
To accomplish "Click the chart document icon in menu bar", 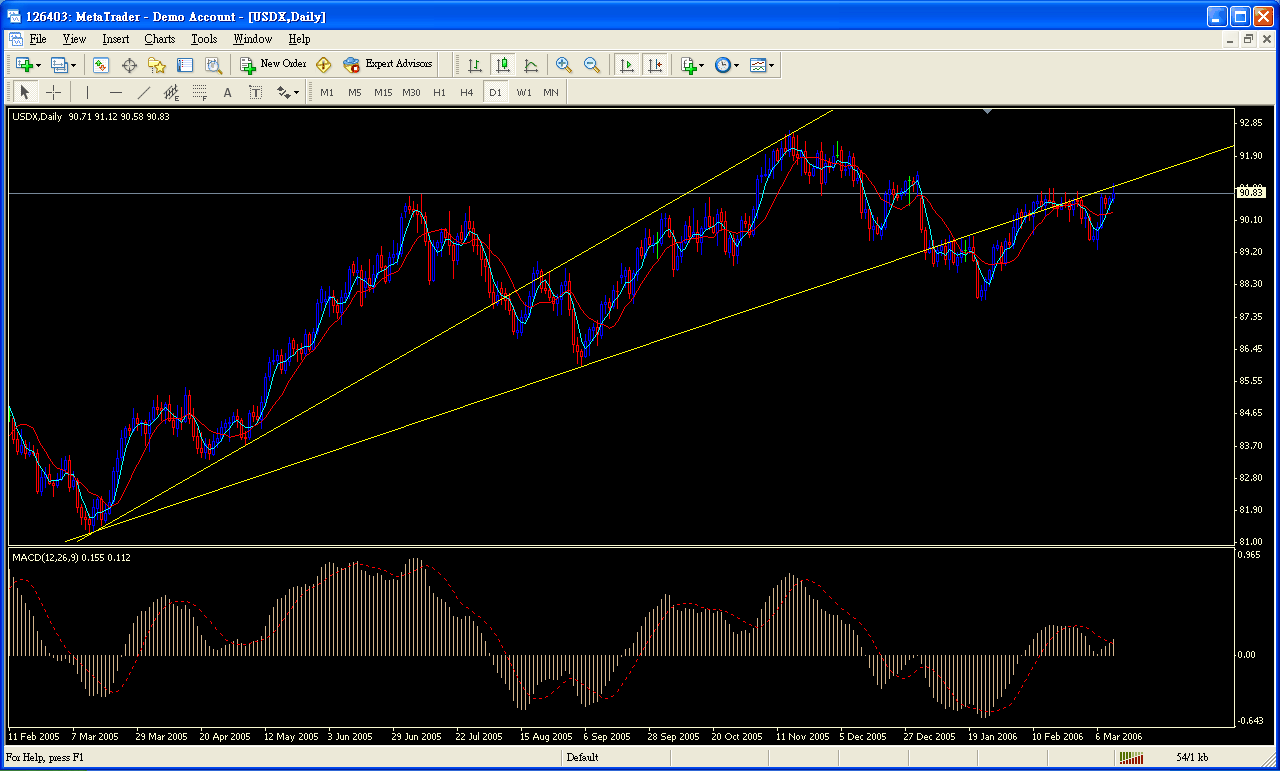I will (x=16, y=39).
